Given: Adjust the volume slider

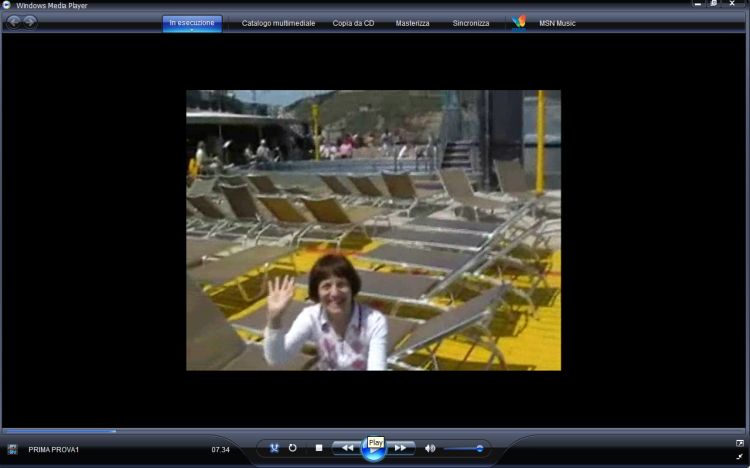Looking at the screenshot, I should pos(465,448).
